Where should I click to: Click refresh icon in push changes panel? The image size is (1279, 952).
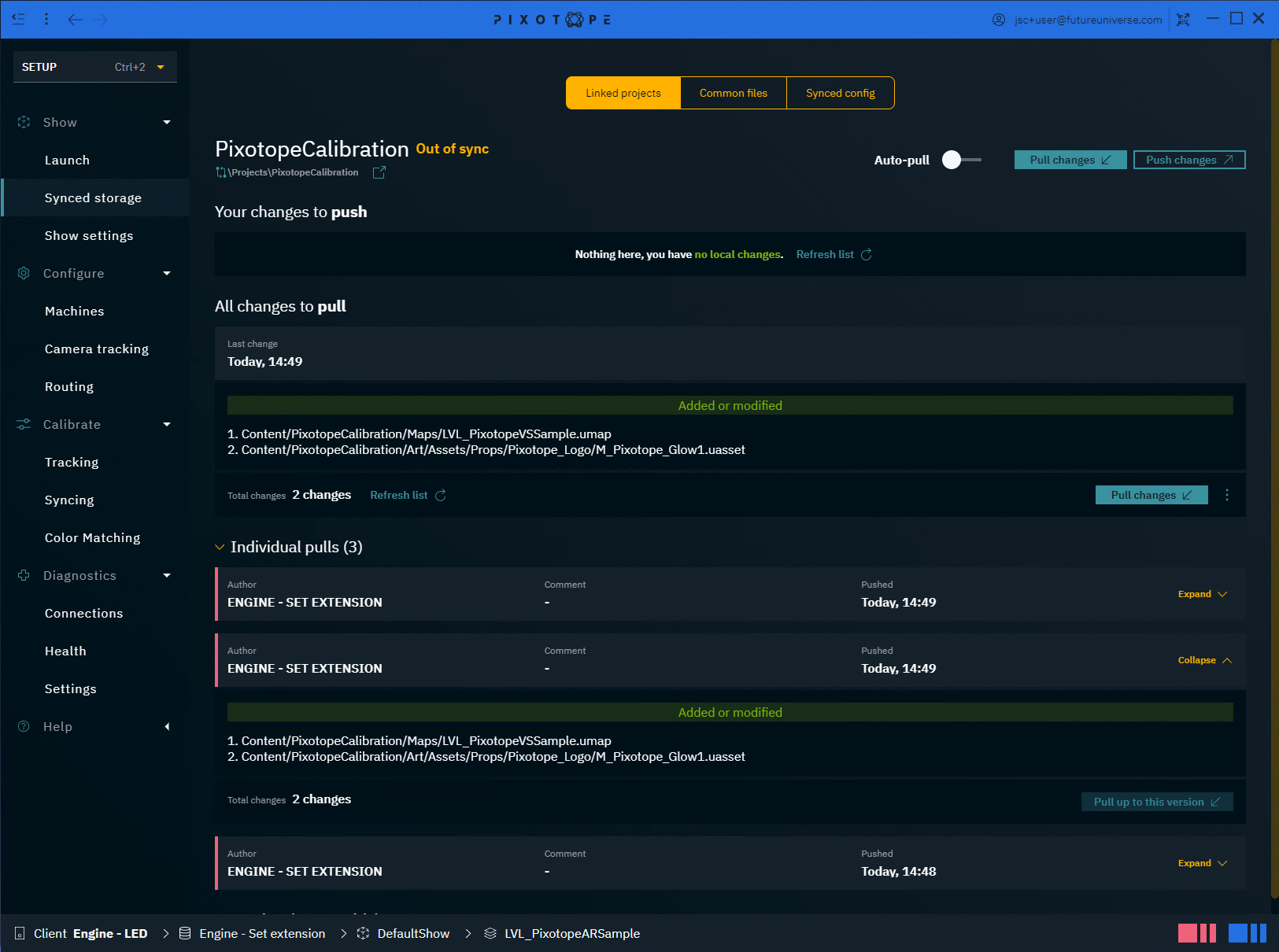tap(867, 254)
